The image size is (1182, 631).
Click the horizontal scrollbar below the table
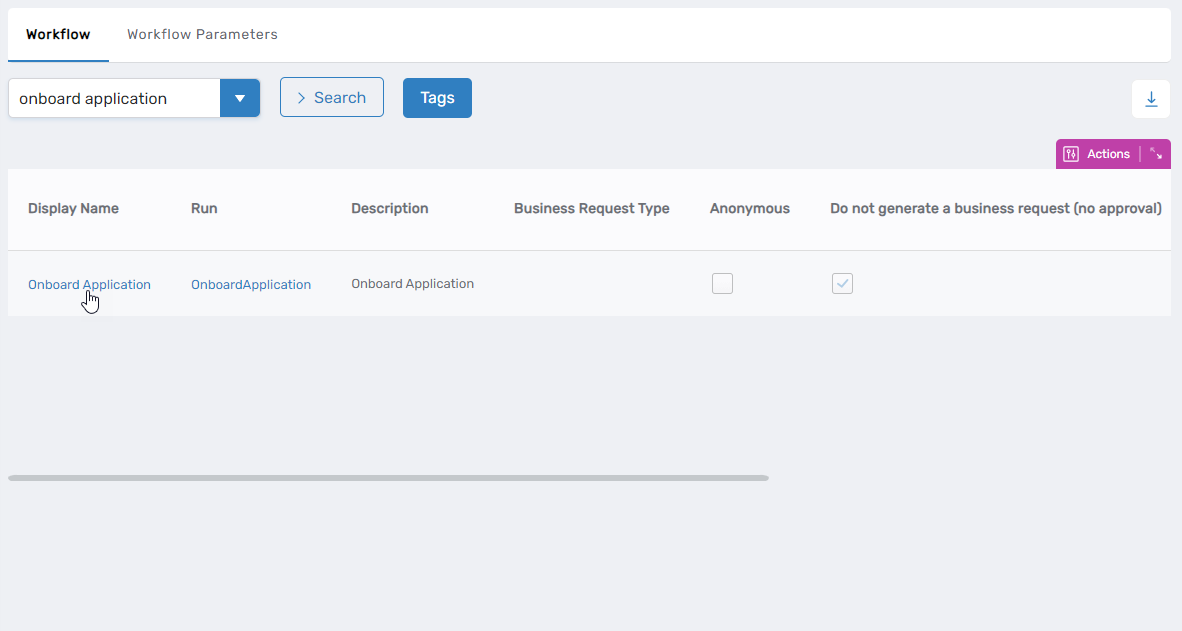[388, 478]
